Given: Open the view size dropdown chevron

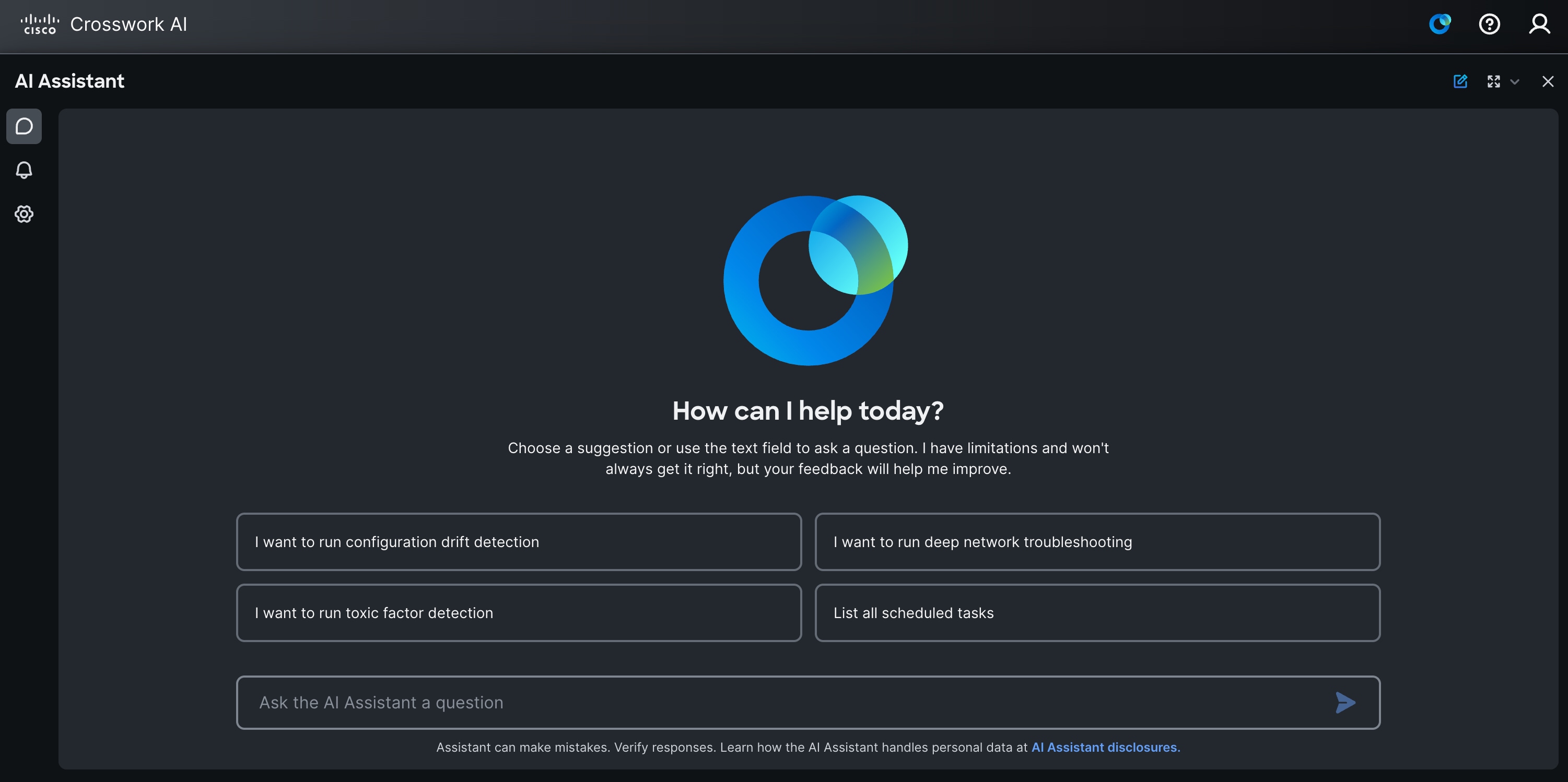Looking at the screenshot, I should click(1514, 81).
